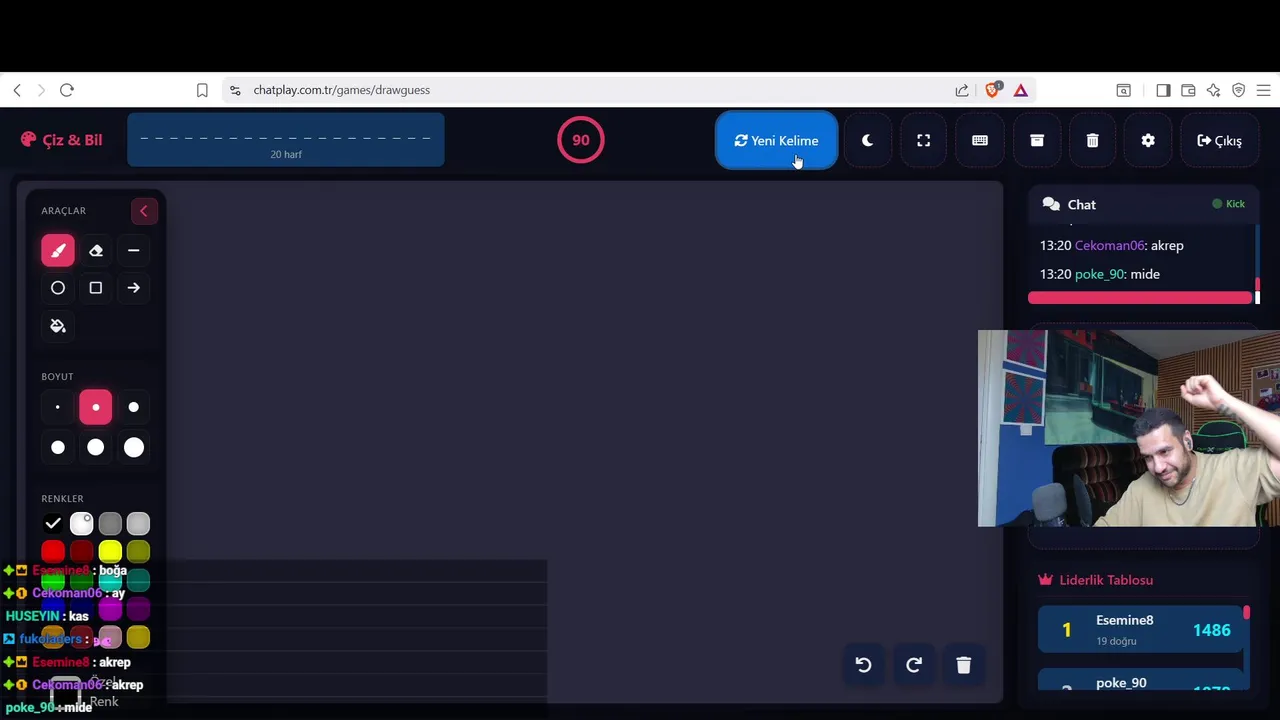Bookmark this page
1280x720 pixels.
(x=202, y=90)
